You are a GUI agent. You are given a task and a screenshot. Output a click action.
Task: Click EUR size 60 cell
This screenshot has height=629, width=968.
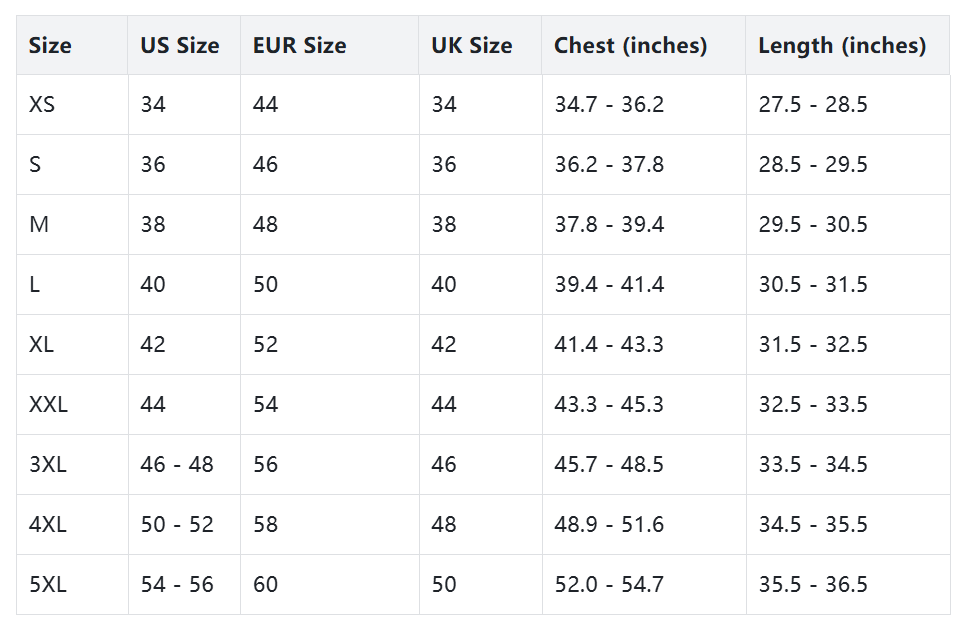(x=265, y=585)
